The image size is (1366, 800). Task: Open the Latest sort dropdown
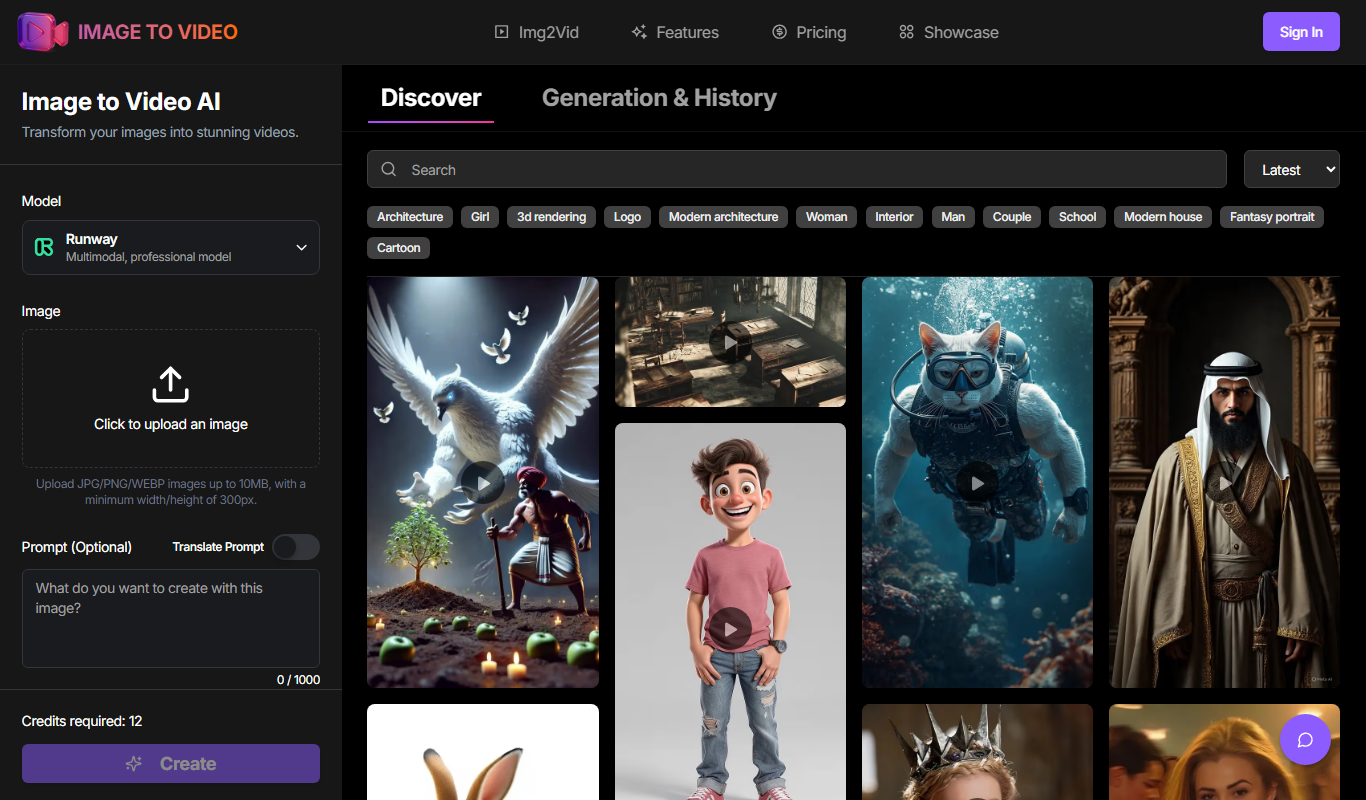click(x=1291, y=169)
